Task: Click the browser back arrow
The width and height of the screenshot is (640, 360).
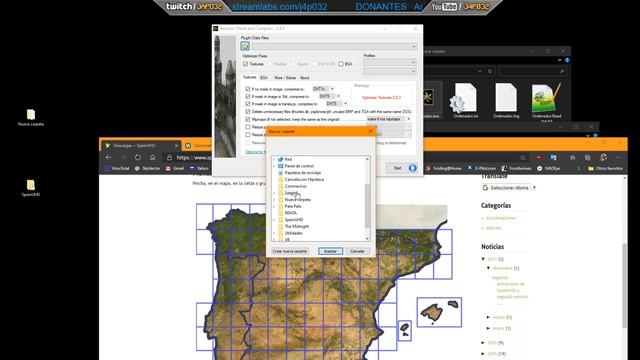Action: [108, 157]
